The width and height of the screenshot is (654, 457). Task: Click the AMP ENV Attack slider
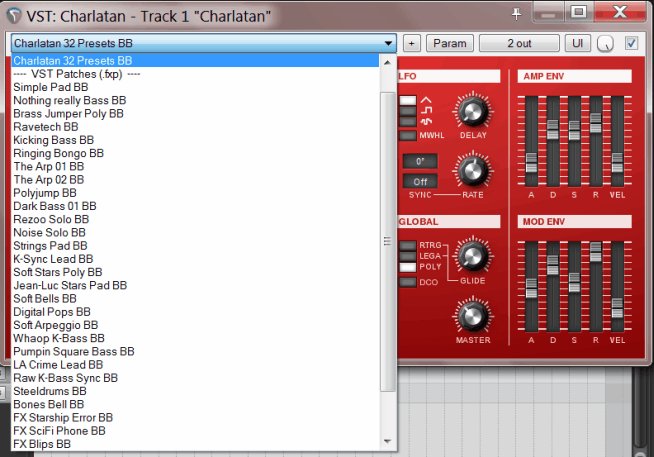click(x=531, y=163)
